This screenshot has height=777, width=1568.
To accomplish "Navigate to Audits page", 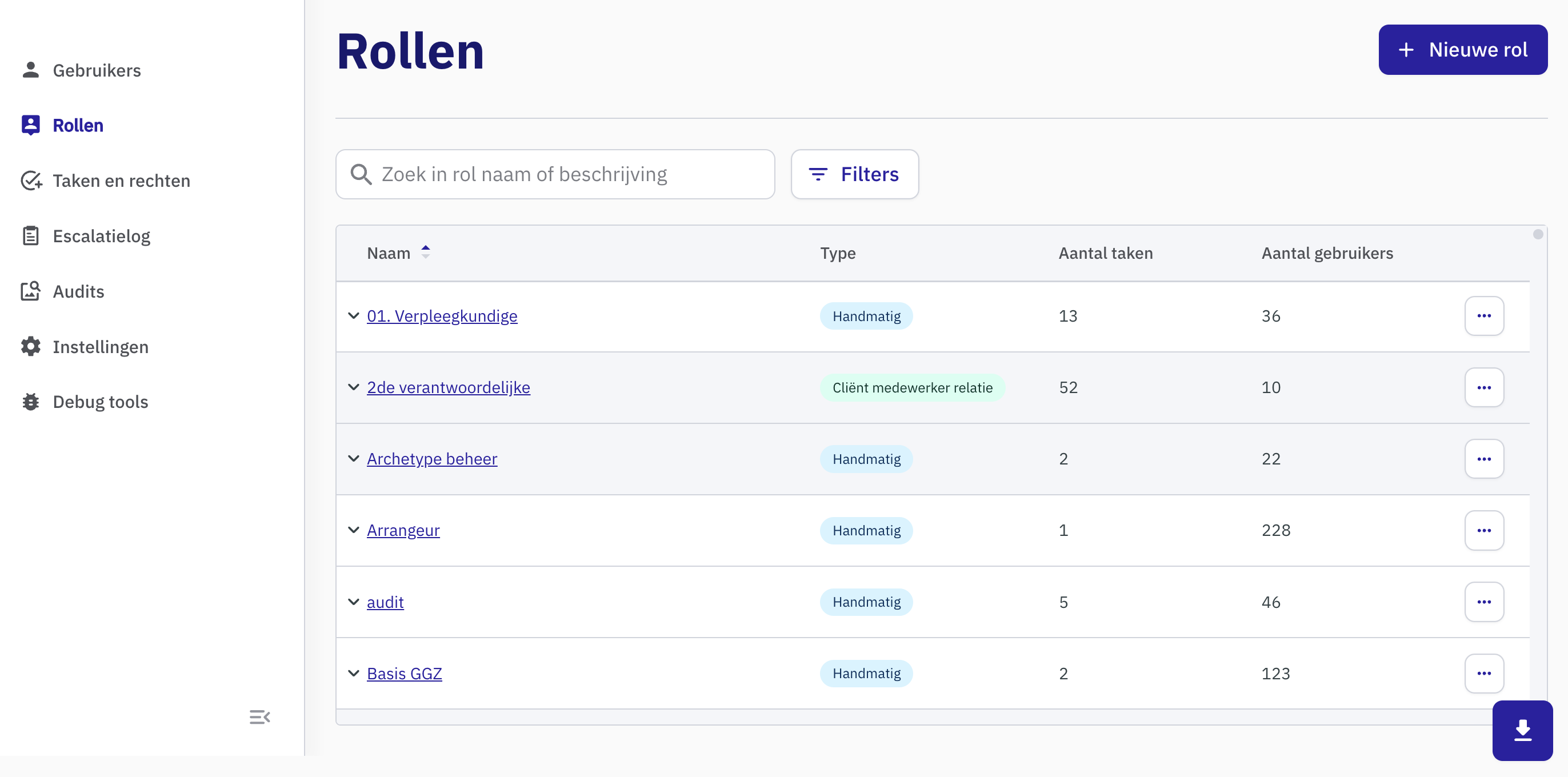I will click(78, 291).
